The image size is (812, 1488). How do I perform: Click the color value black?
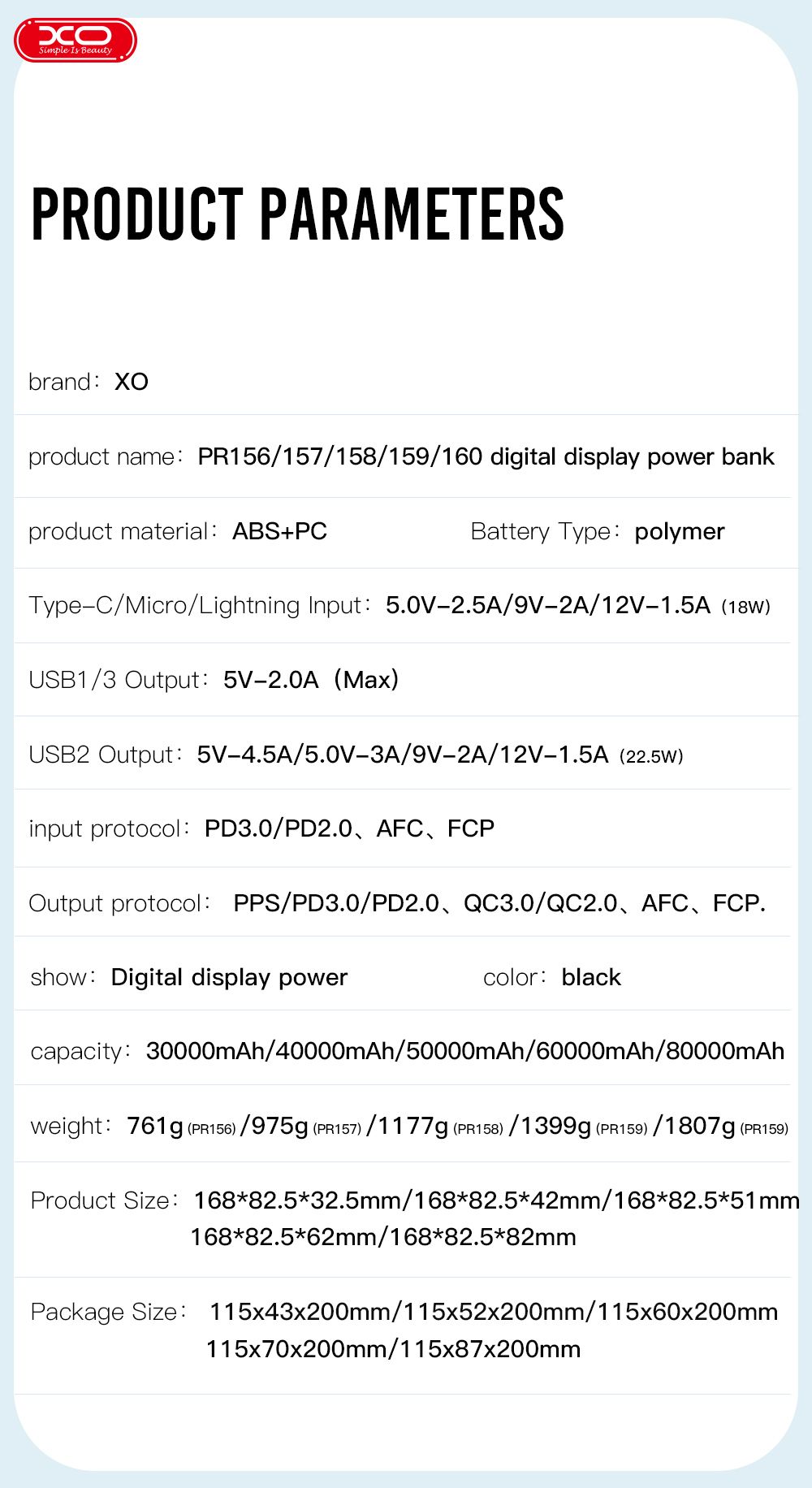pos(591,977)
